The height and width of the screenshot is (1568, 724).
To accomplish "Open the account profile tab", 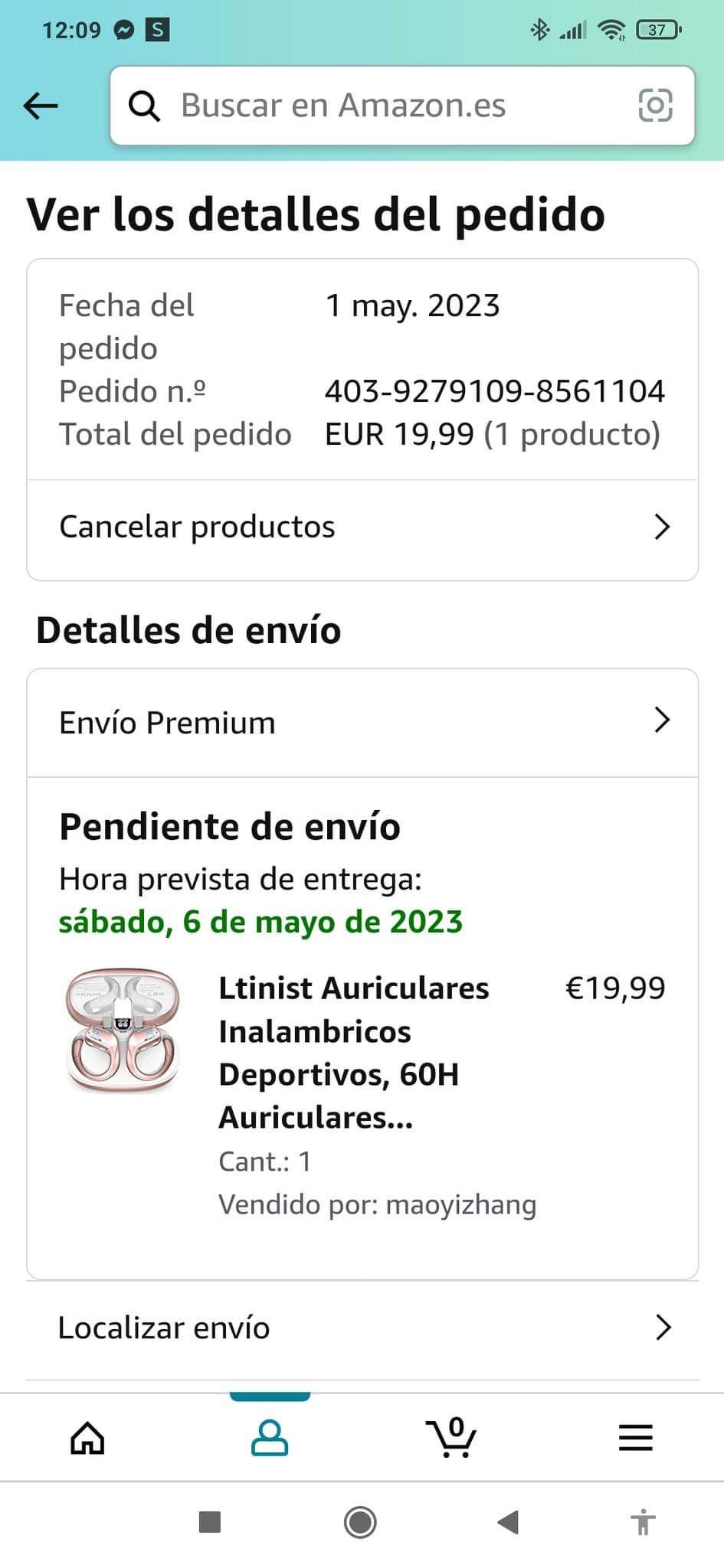I will click(x=270, y=1438).
